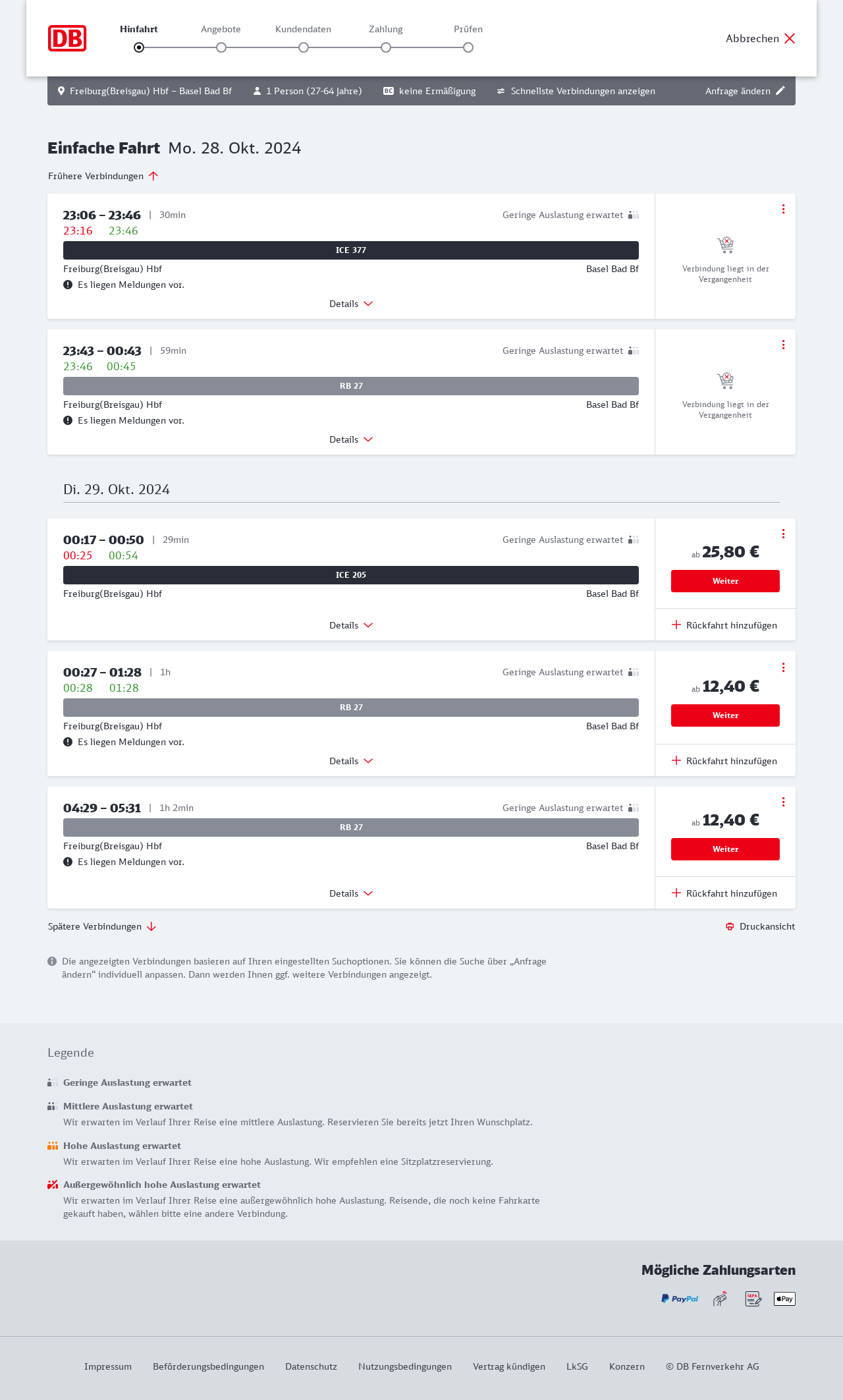Click the Apple Pay icon
This screenshot has height=1400, width=843.
(784, 1299)
